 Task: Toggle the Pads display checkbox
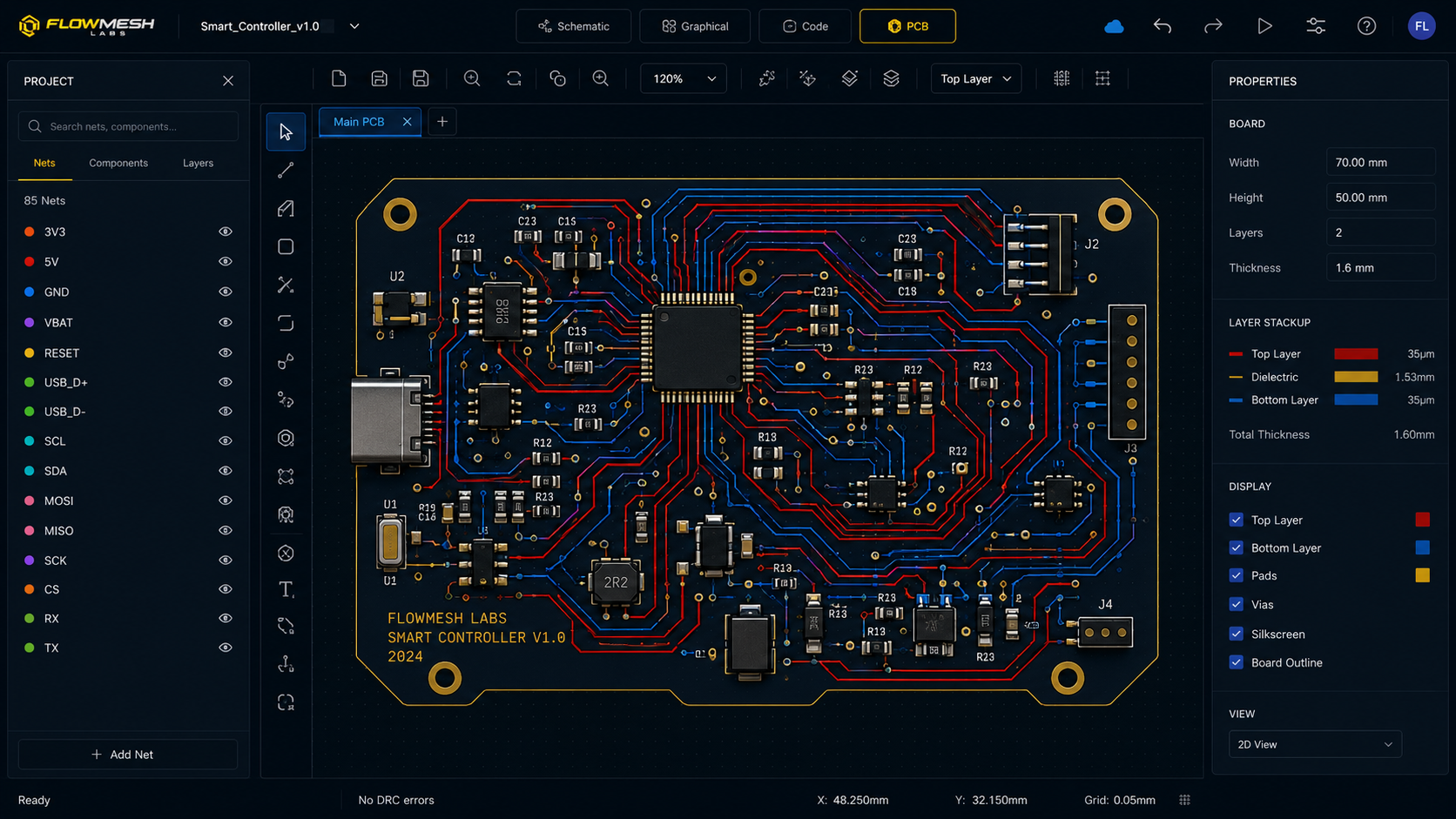[1236, 575]
